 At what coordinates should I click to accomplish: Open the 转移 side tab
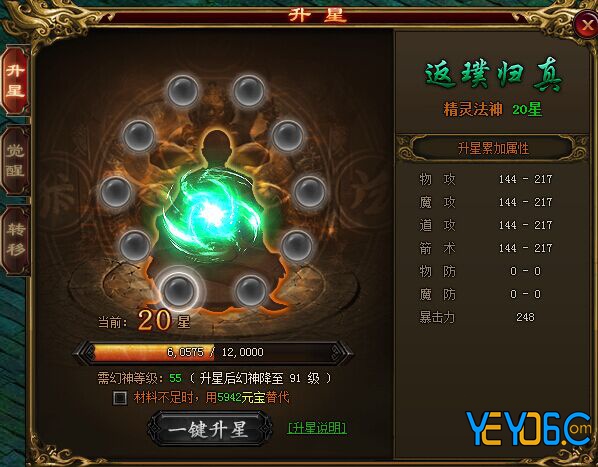click(x=16, y=240)
